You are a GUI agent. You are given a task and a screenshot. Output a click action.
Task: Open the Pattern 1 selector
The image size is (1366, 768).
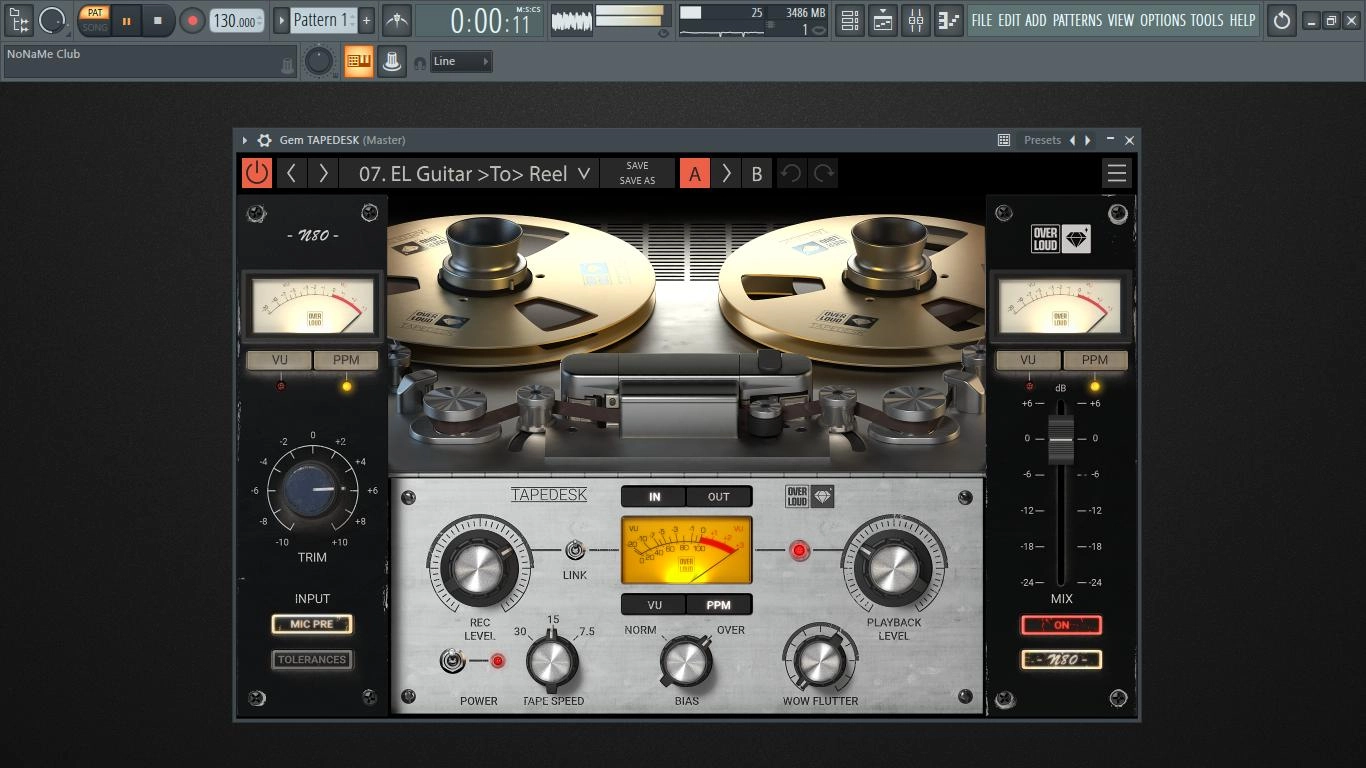[323, 20]
